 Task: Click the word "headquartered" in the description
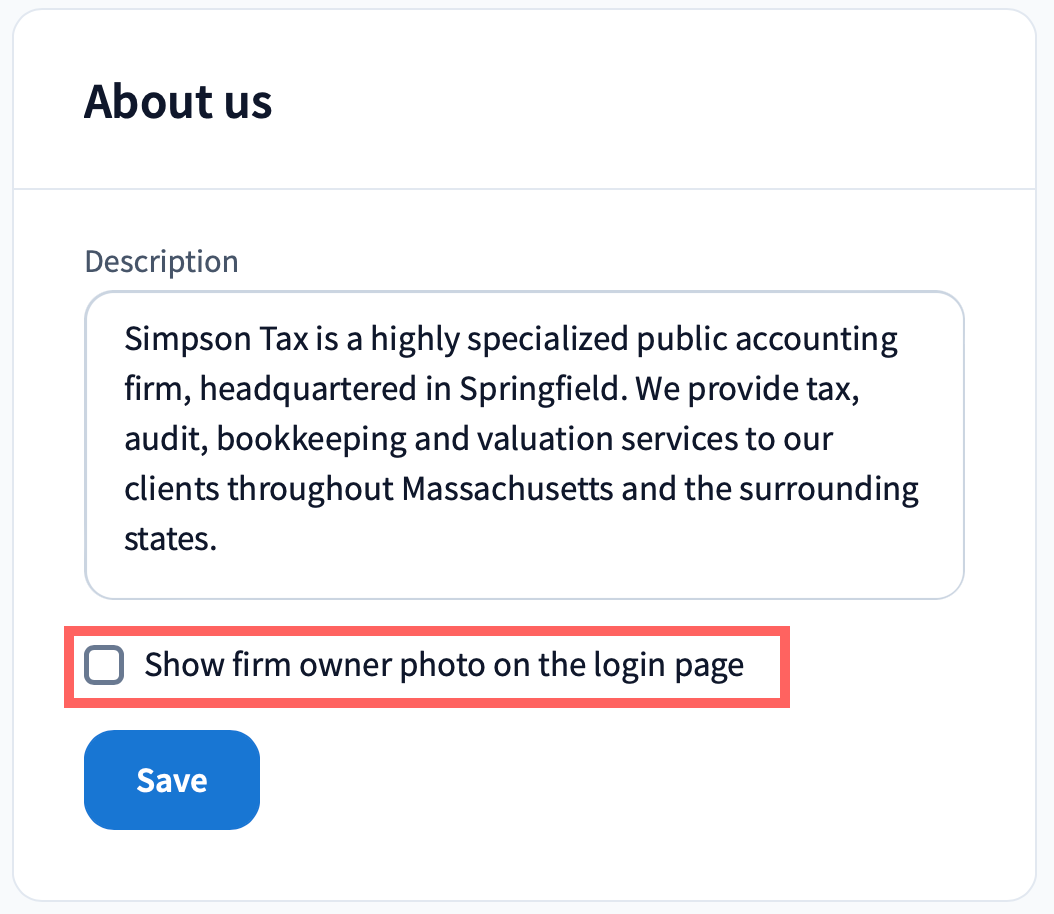(308, 390)
